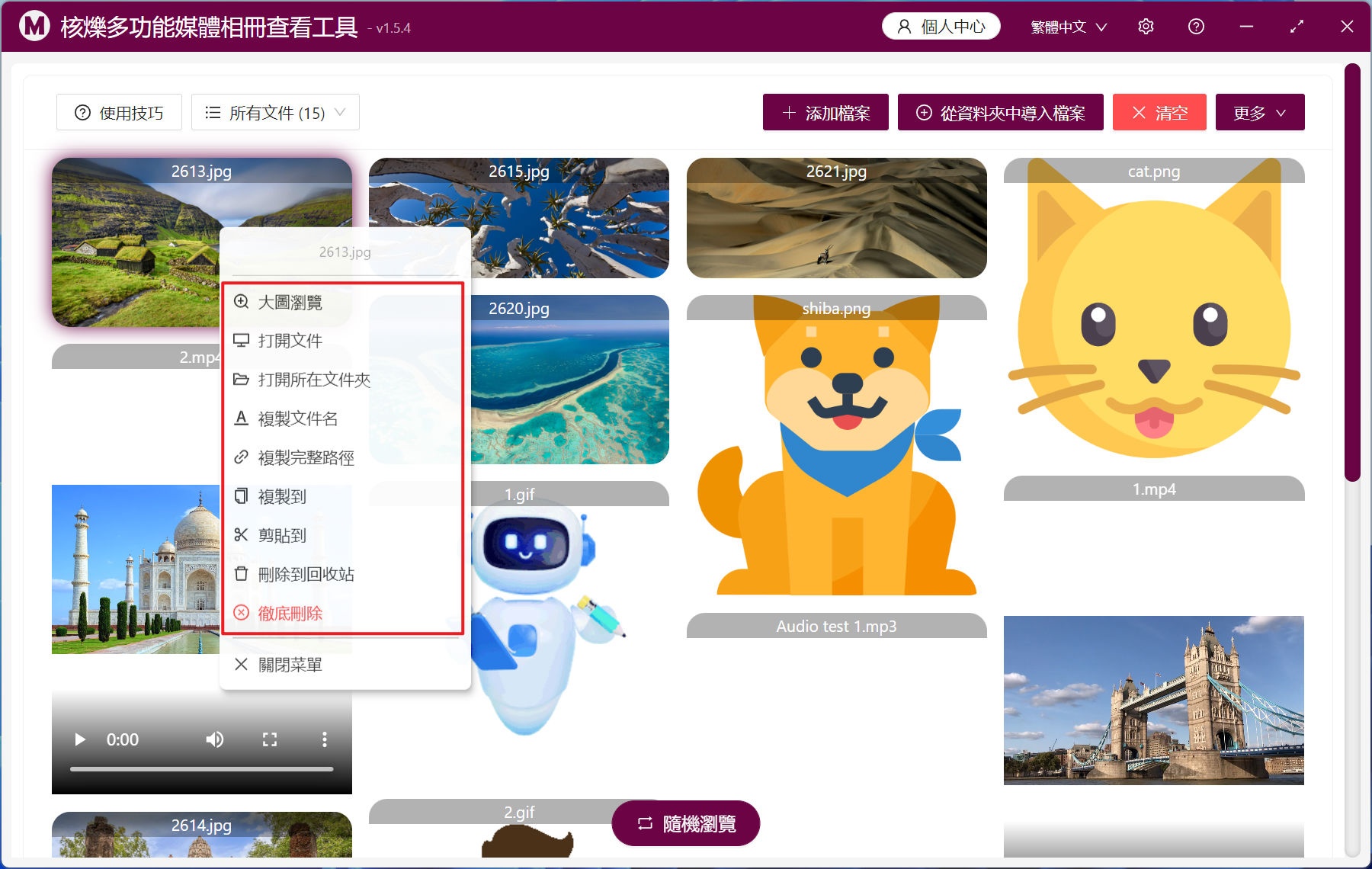Click the window expand arrows icon
The image size is (1372, 869).
click(1297, 27)
